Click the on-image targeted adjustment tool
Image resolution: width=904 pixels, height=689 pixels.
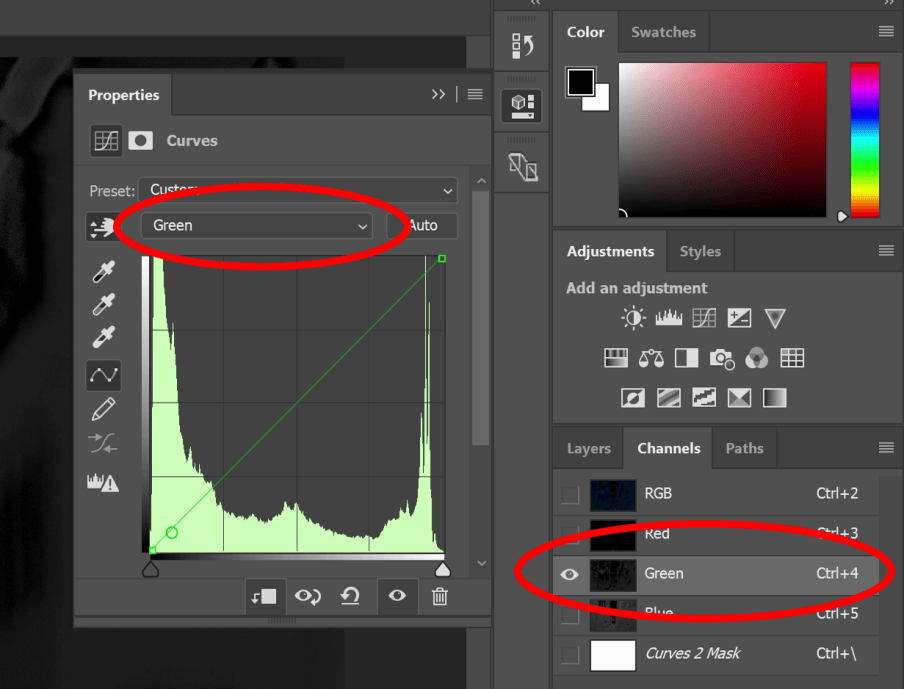pyautogui.click(x=102, y=227)
